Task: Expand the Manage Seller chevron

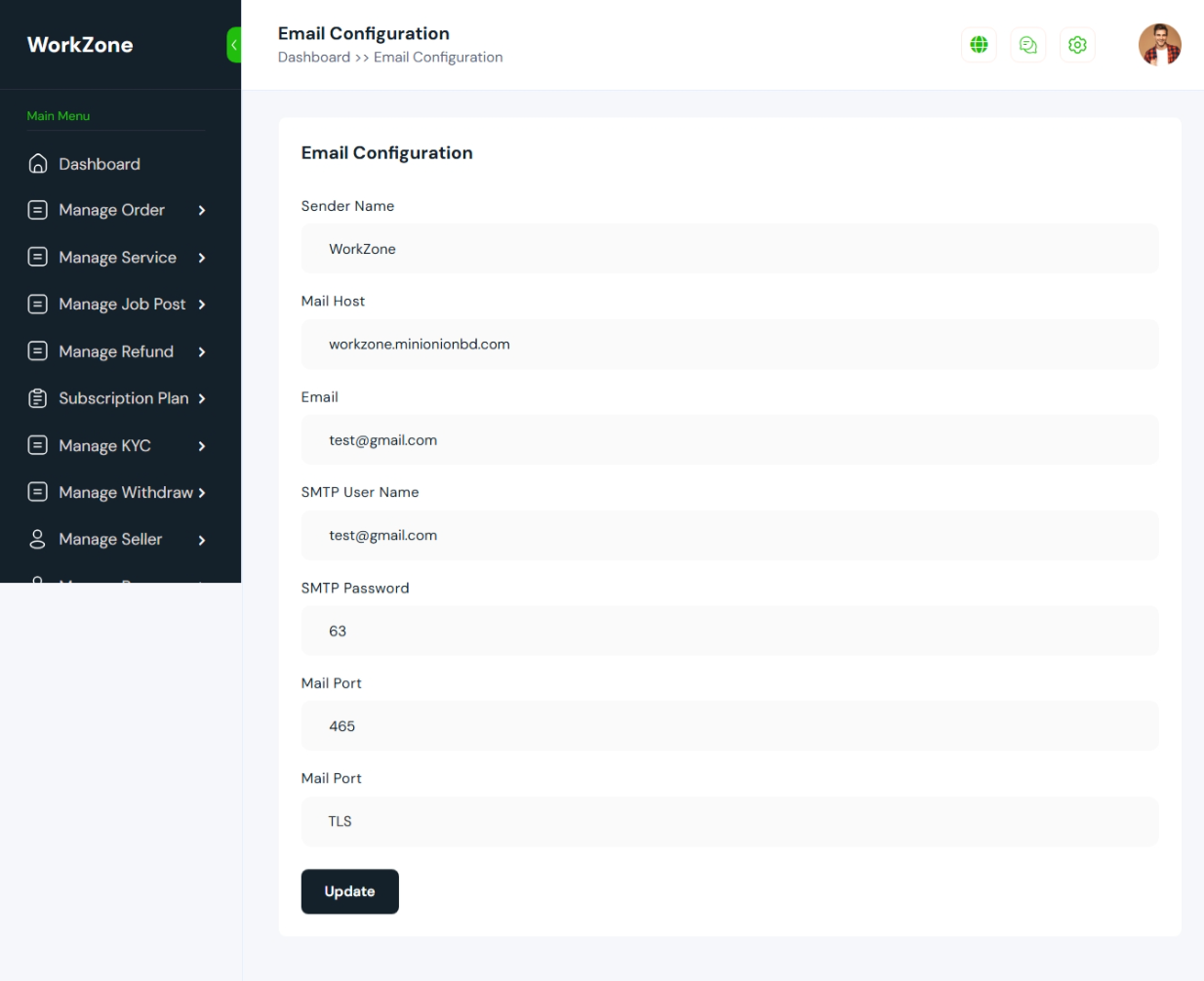Action: tap(202, 540)
